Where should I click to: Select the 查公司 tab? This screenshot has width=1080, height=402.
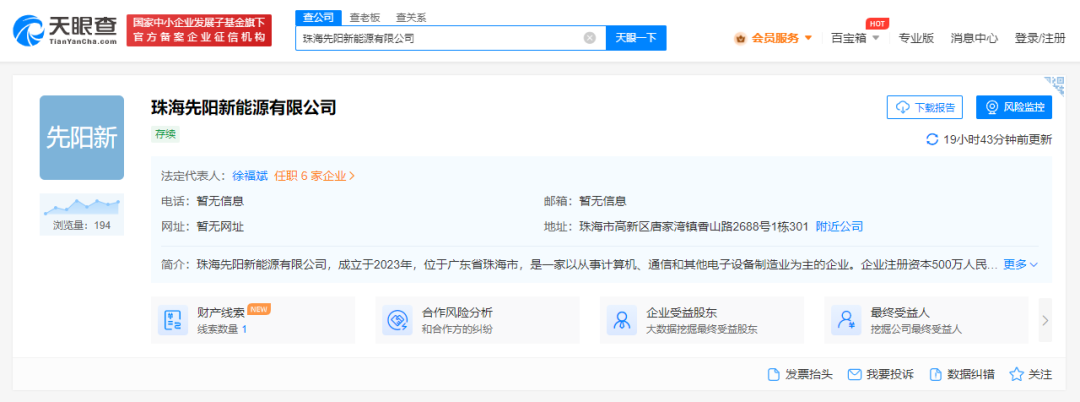(318, 17)
